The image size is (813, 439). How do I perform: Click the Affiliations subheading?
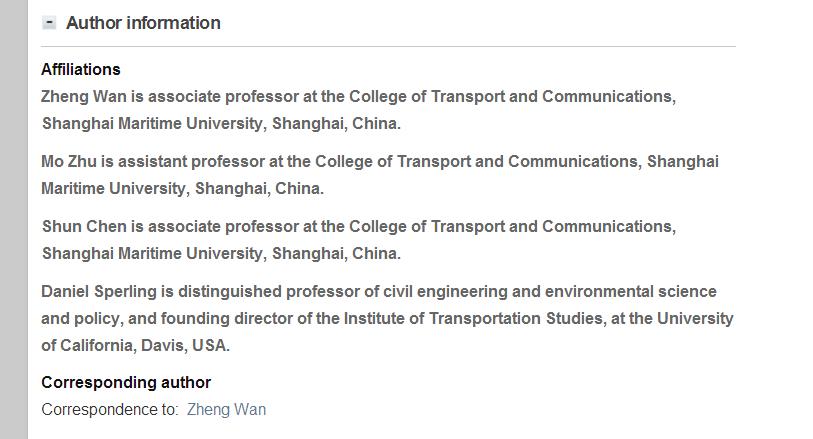pos(81,69)
